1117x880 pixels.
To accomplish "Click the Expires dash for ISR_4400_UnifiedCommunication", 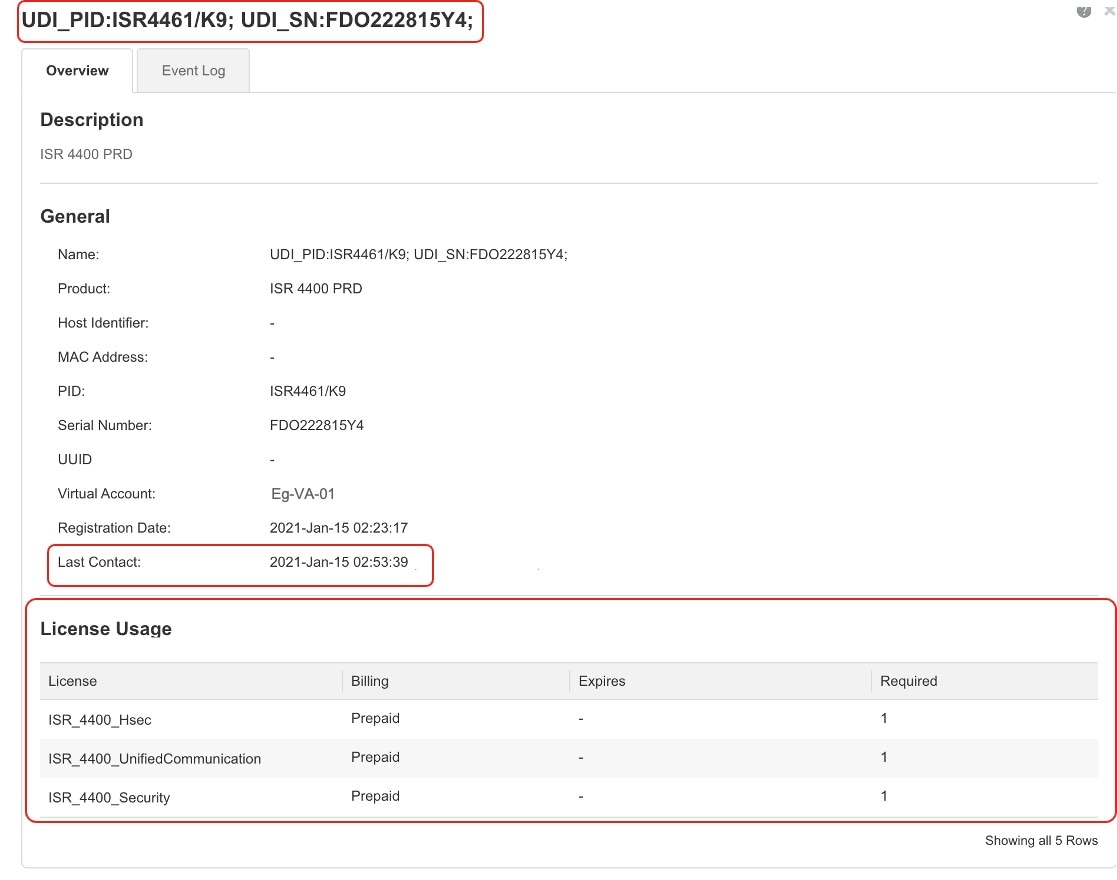I will [581, 758].
